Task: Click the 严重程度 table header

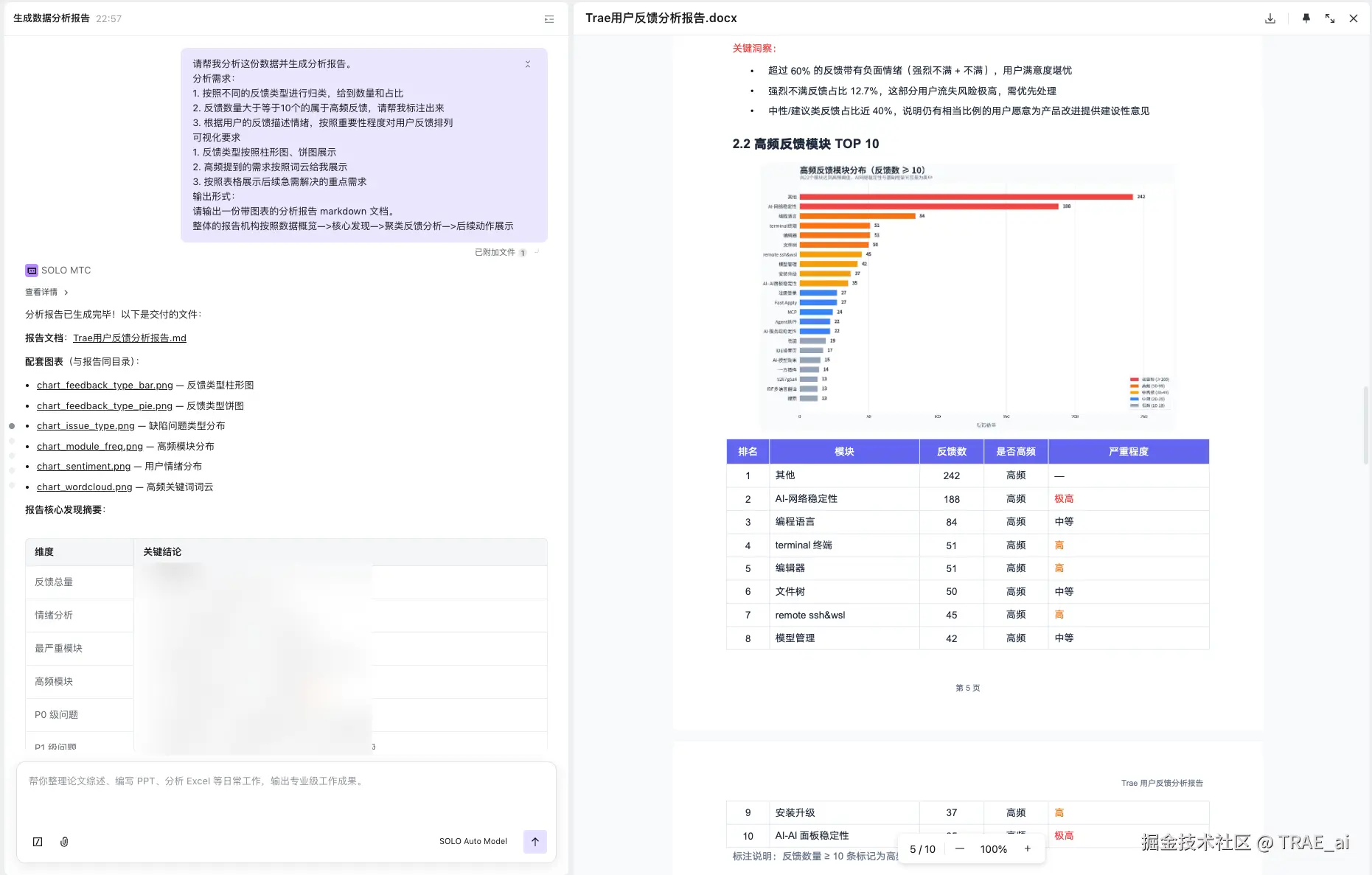Action: pyautogui.click(x=1129, y=452)
